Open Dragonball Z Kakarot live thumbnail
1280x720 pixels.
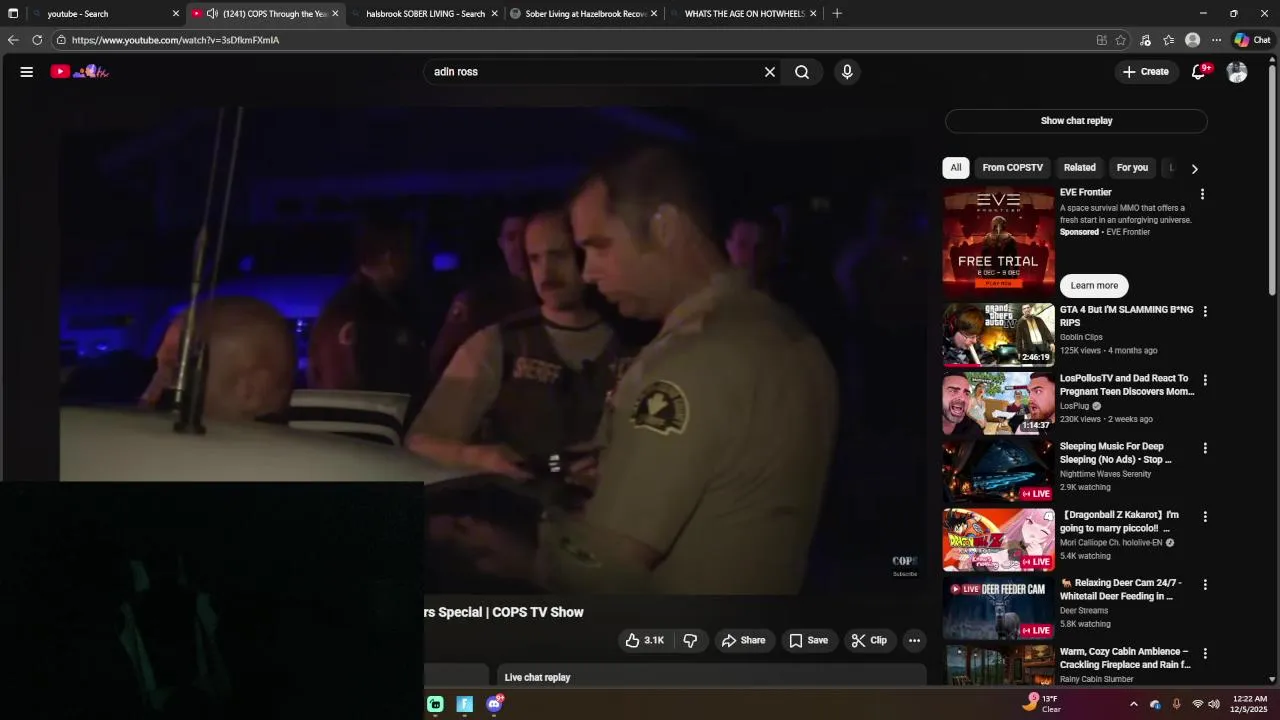(x=998, y=540)
